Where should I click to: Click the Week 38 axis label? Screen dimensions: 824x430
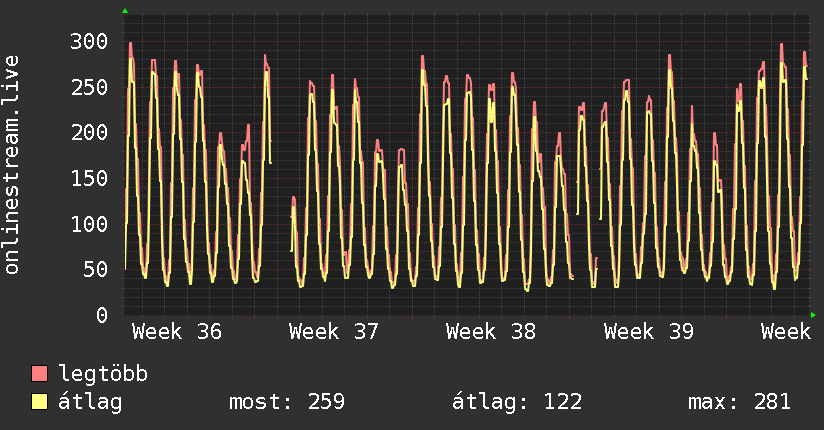coord(491,332)
